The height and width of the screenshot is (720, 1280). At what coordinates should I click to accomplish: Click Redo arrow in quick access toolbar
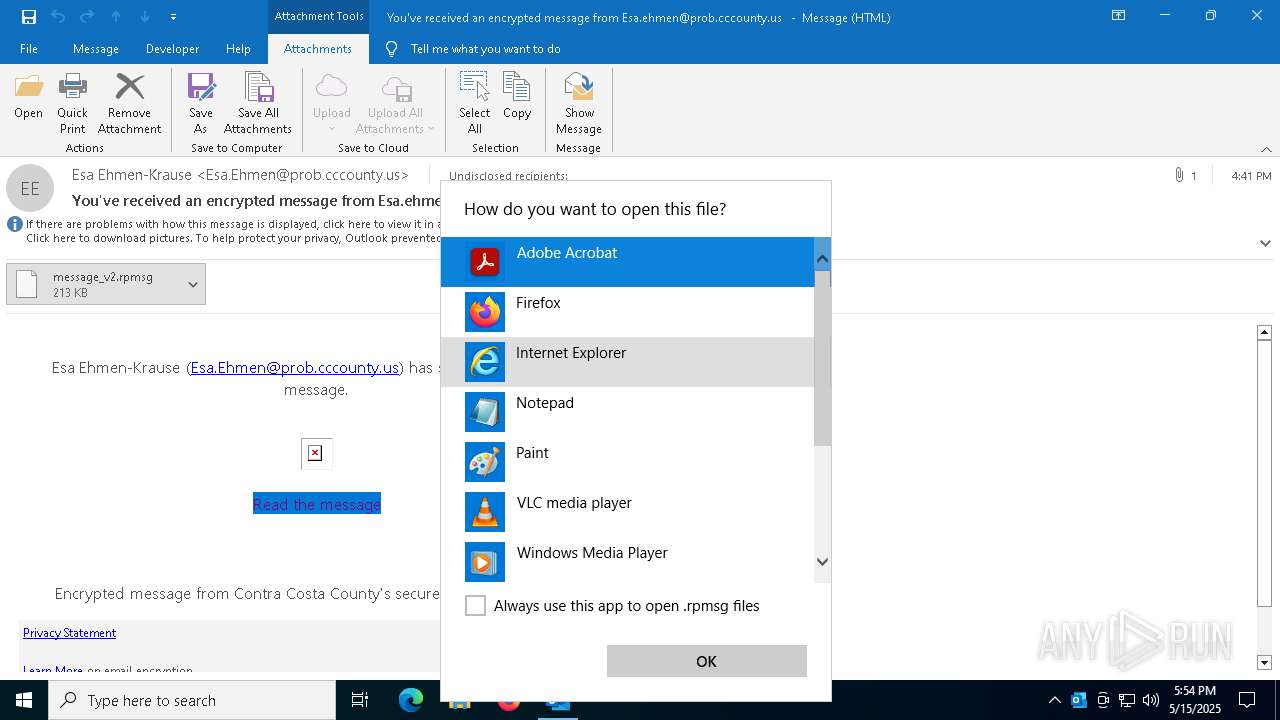87,17
